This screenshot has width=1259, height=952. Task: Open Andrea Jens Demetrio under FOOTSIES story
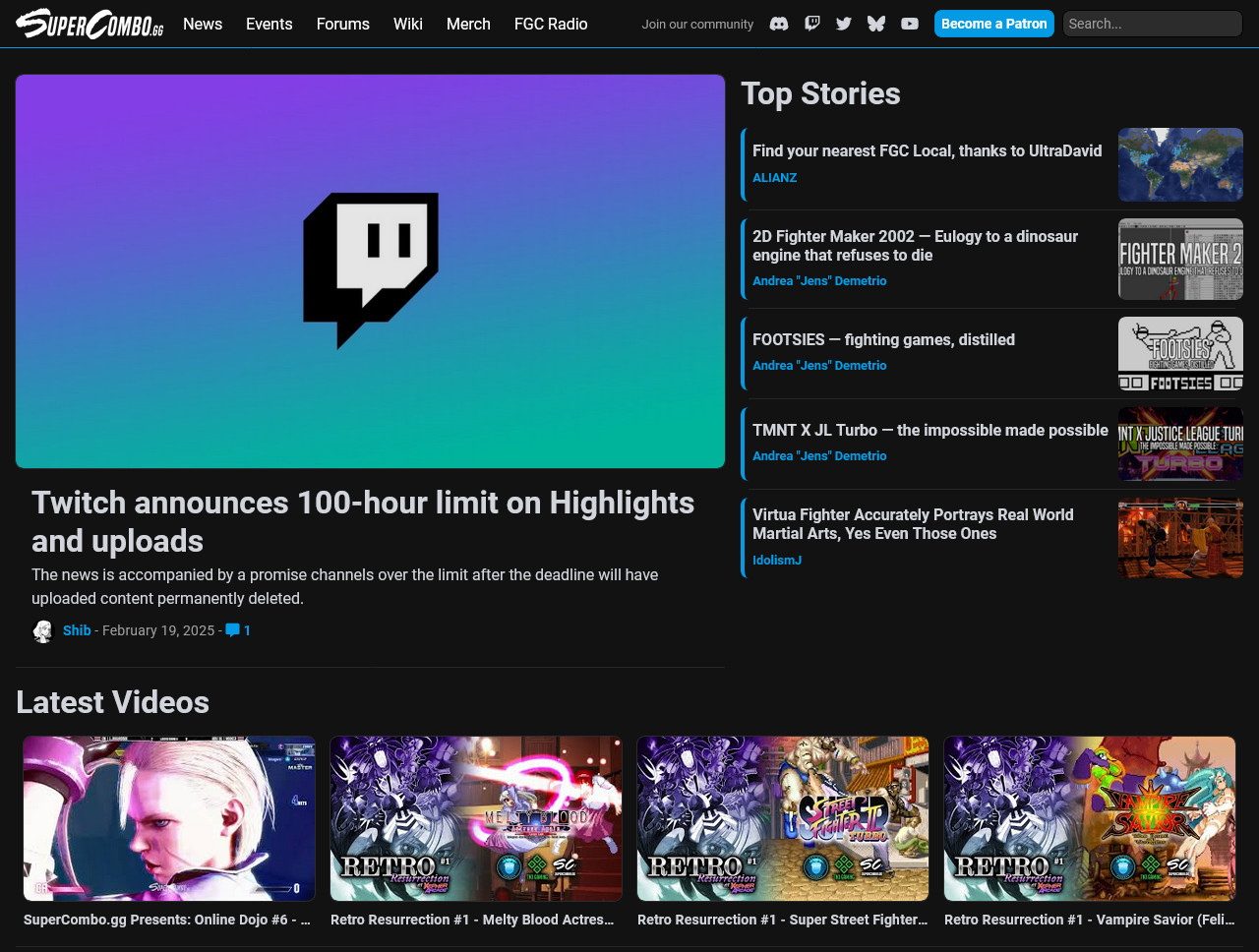[819, 366]
